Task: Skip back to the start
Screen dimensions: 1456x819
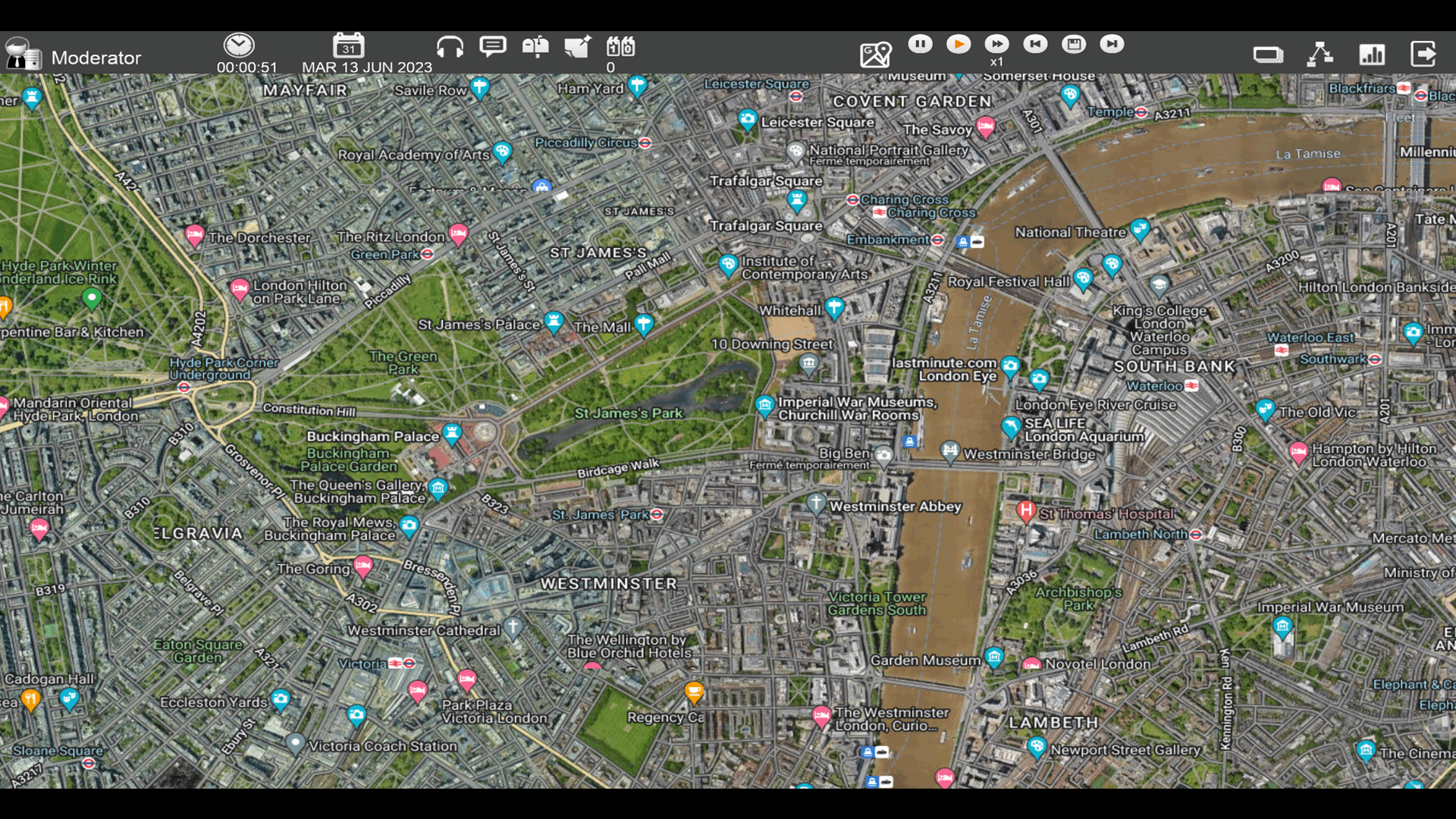Action: pyautogui.click(x=1035, y=44)
